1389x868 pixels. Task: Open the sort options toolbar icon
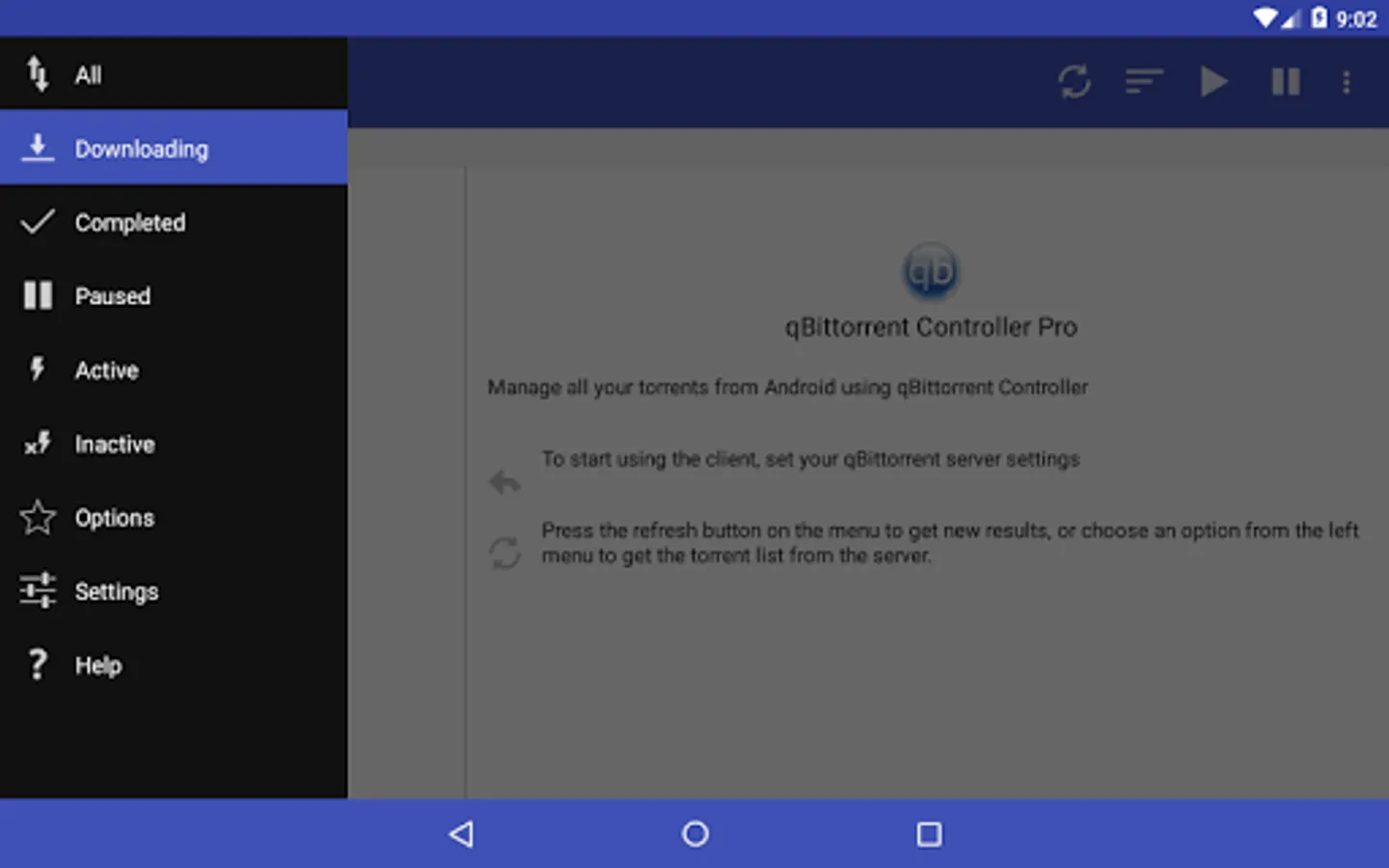pos(1144,82)
